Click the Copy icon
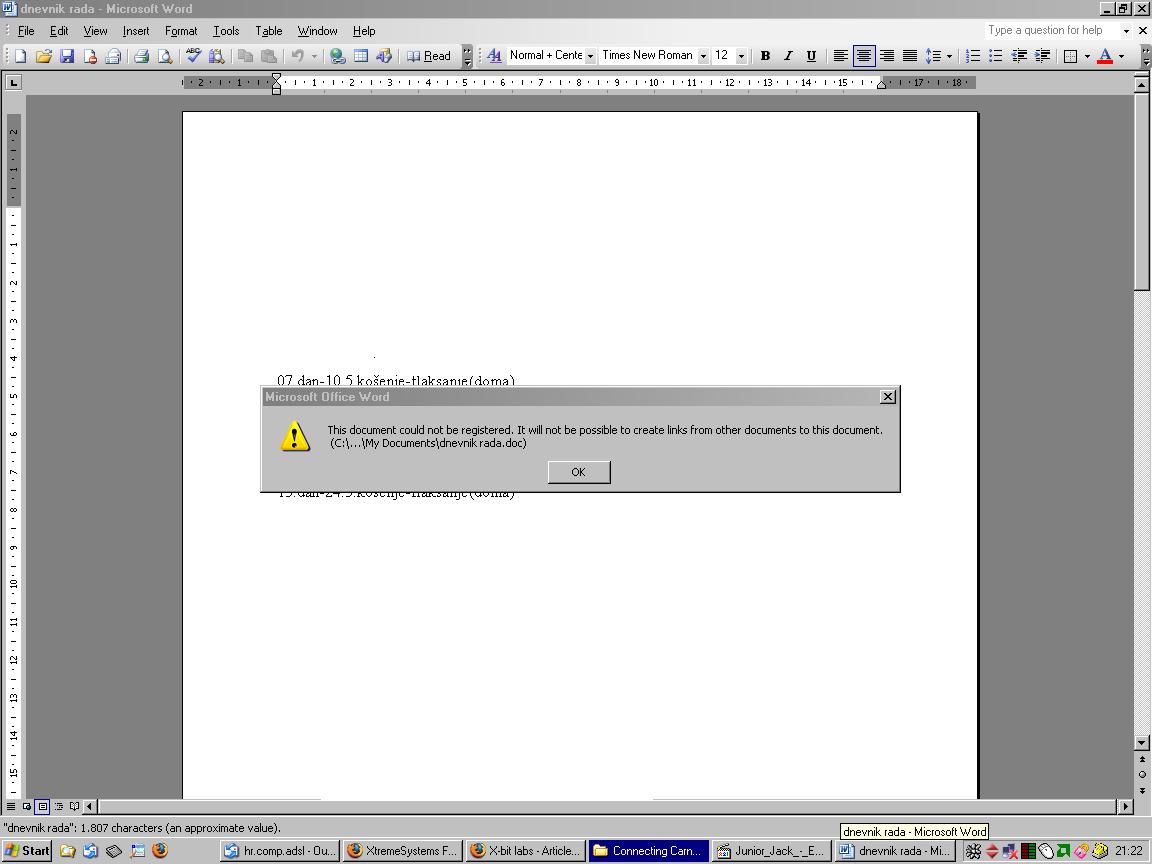 [245, 56]
